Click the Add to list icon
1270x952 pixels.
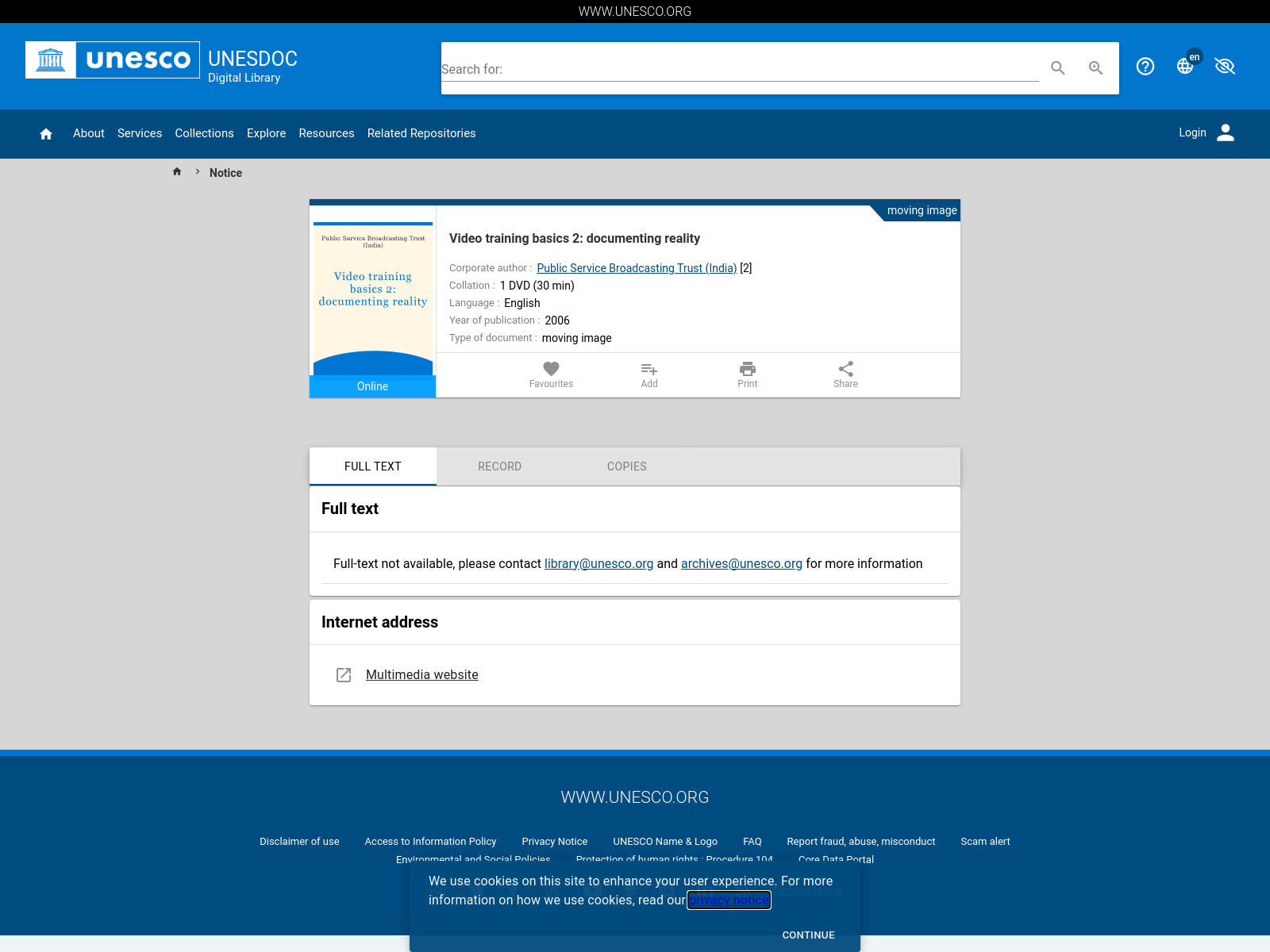(x=649, y=374)
